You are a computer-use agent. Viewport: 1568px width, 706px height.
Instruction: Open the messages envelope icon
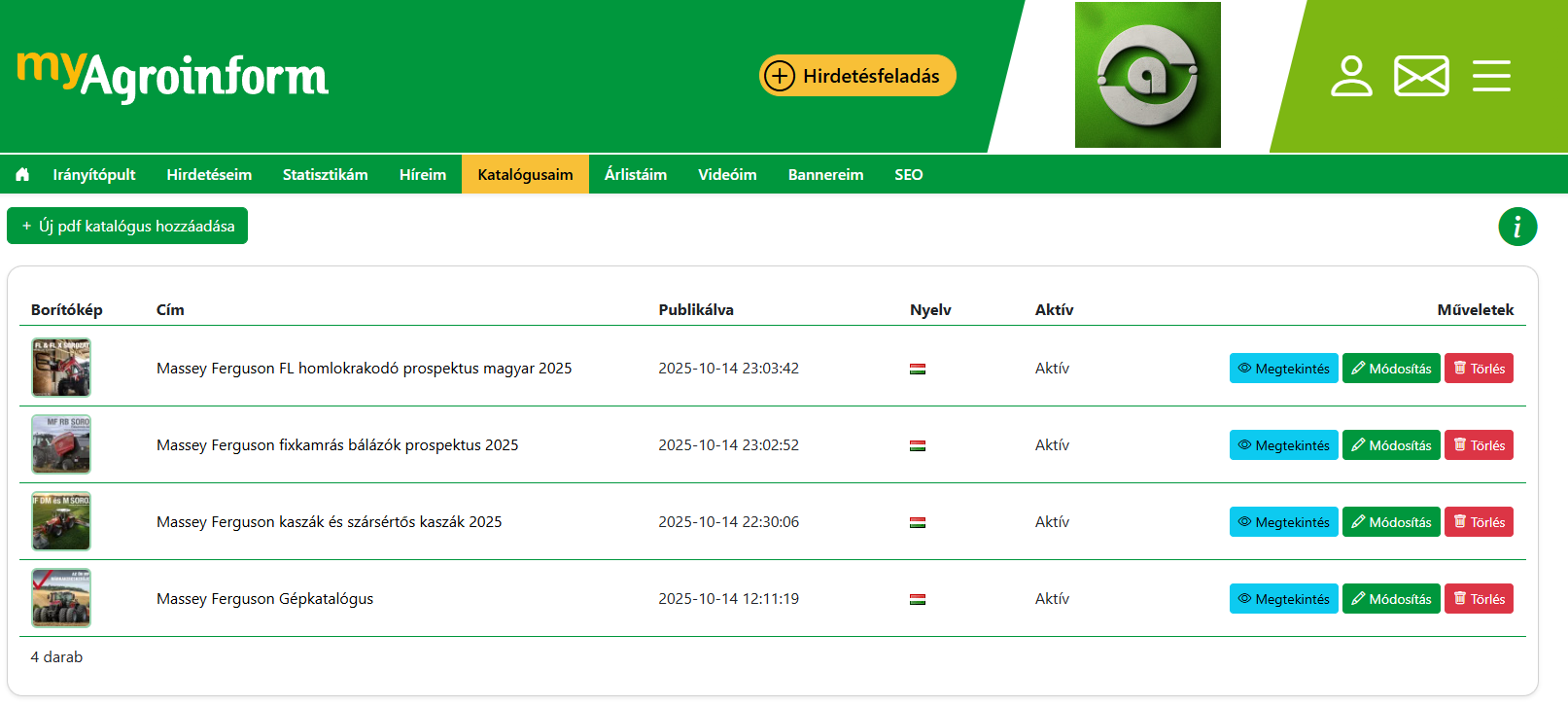[1420, 76]
